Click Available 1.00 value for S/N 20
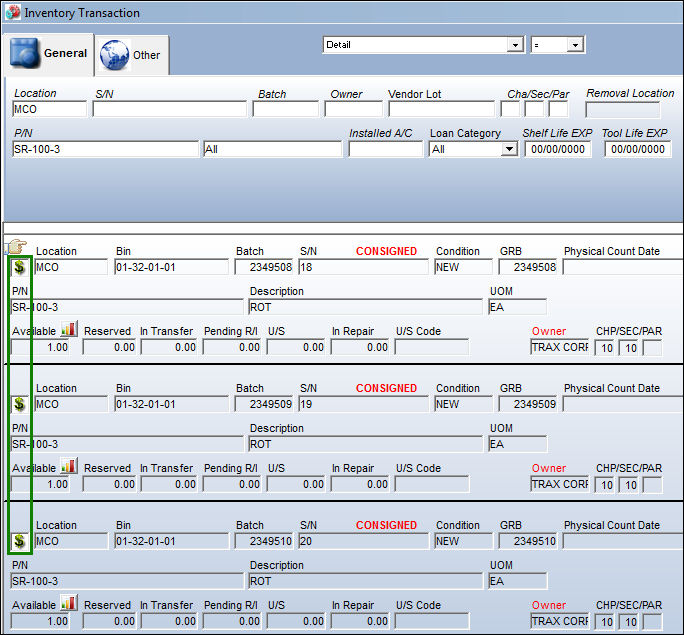 [40, 621]
